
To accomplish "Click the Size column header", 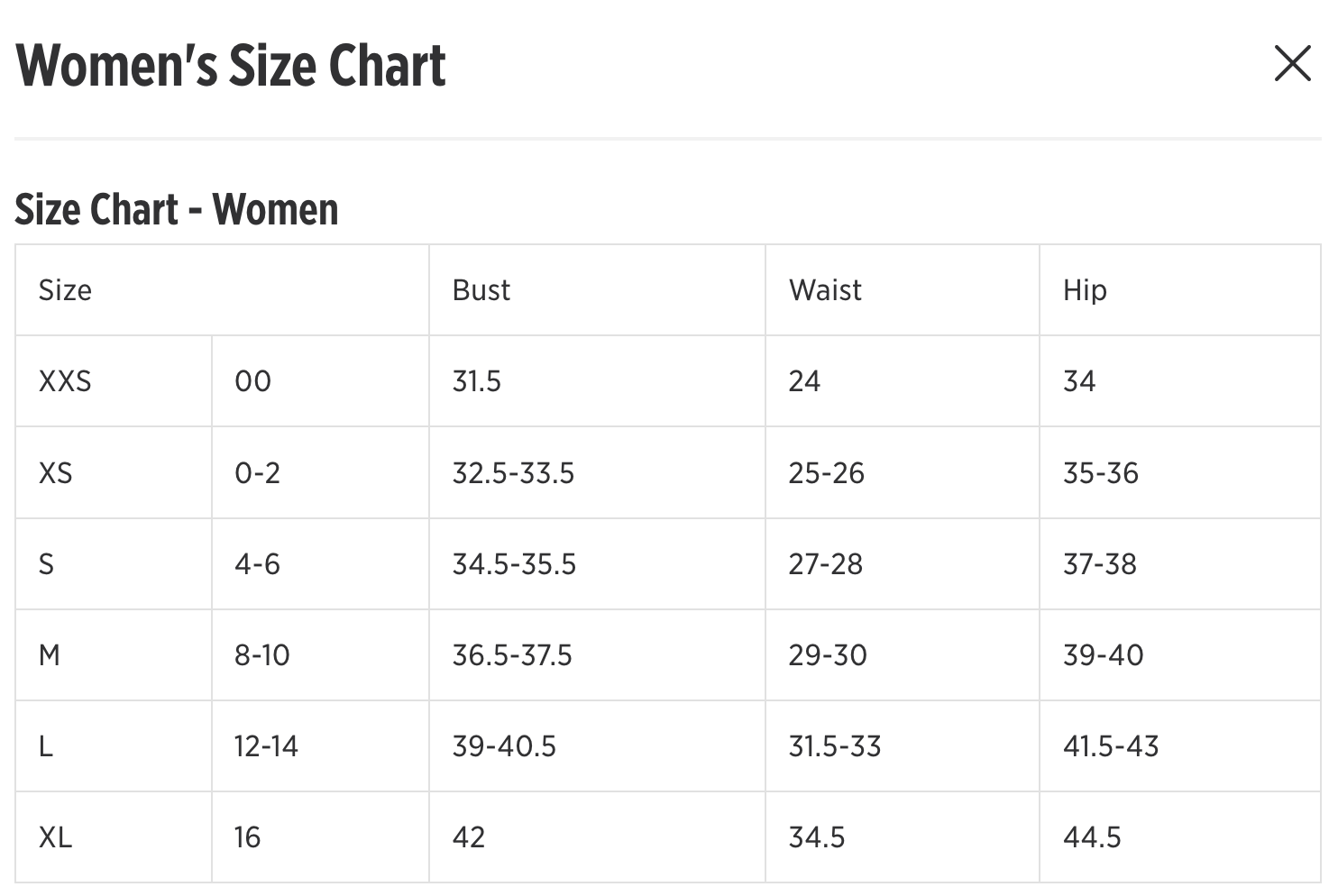I will pyautogui.click(x=65, y=290).
